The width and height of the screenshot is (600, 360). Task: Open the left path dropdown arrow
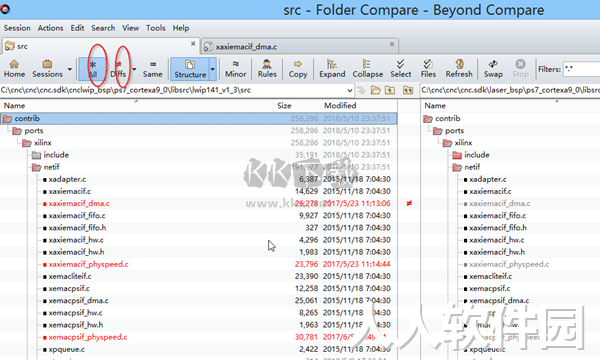349,90
